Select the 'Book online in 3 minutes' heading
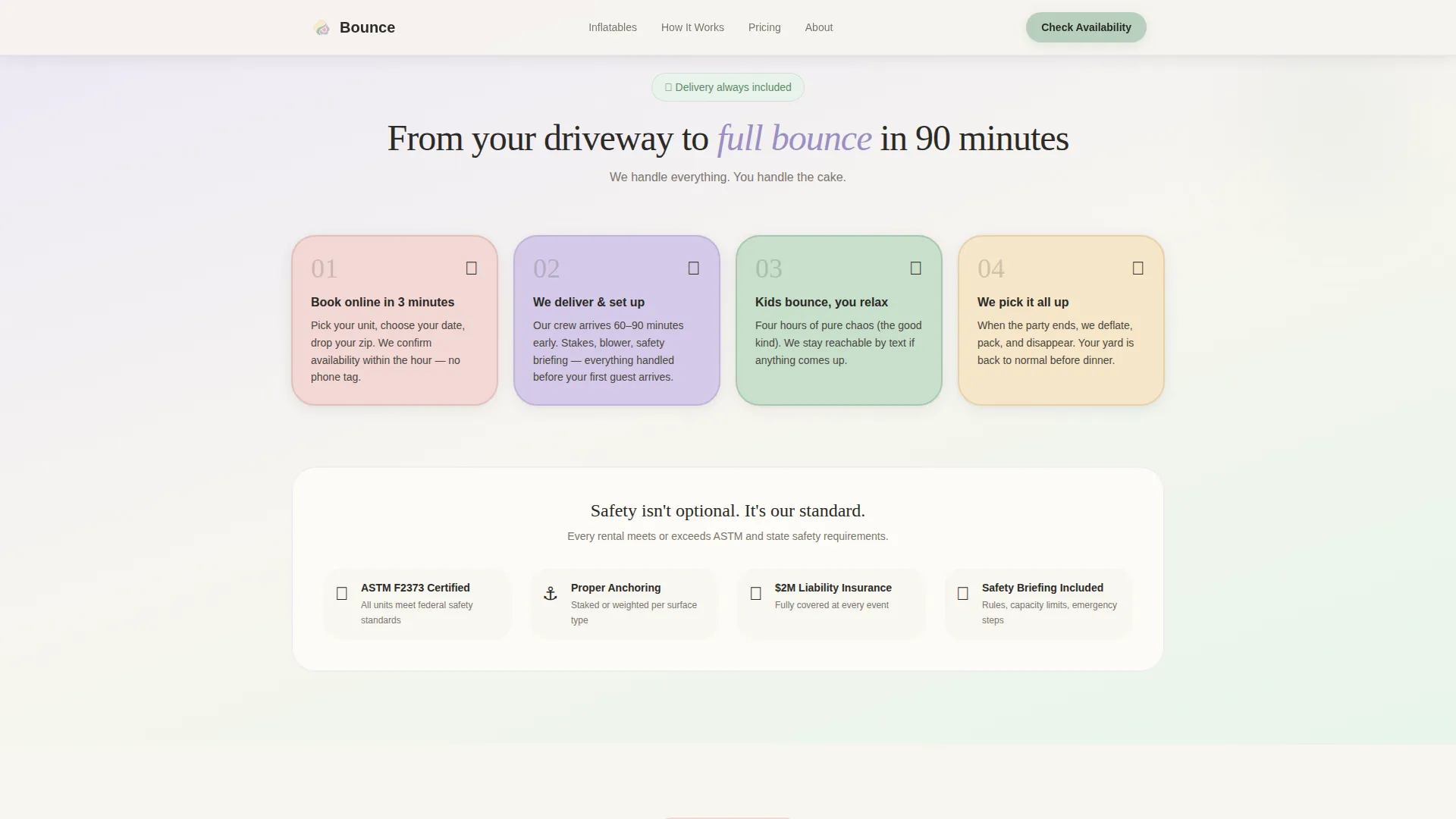1456x819 pixels. point(382,302)
